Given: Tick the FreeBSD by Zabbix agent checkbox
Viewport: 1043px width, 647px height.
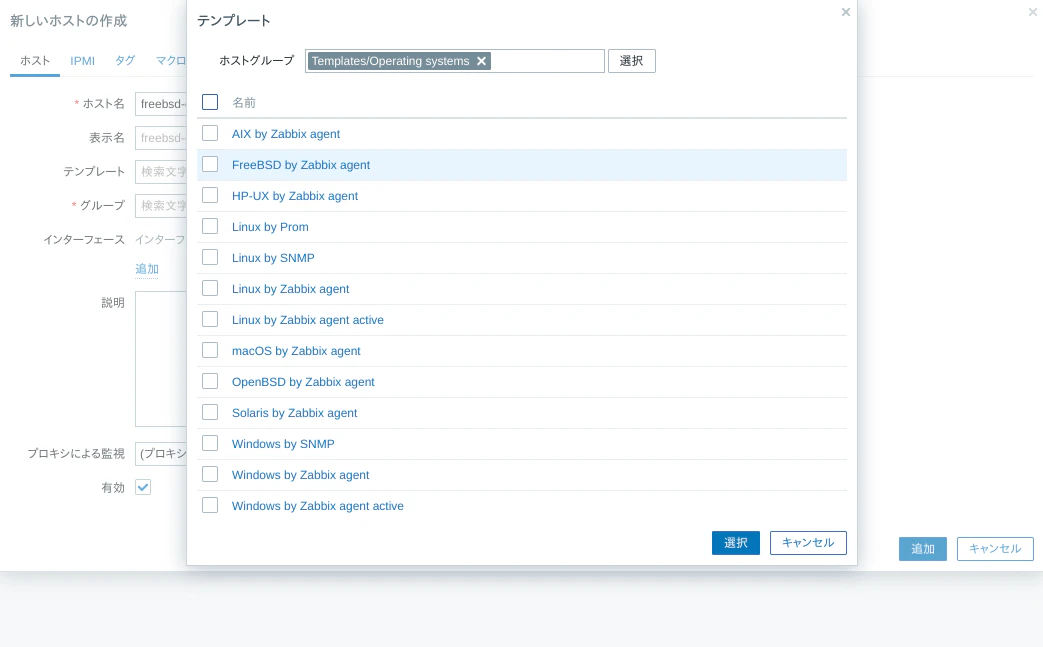Looking at the screenshot, I should click(x=210, y=164).
